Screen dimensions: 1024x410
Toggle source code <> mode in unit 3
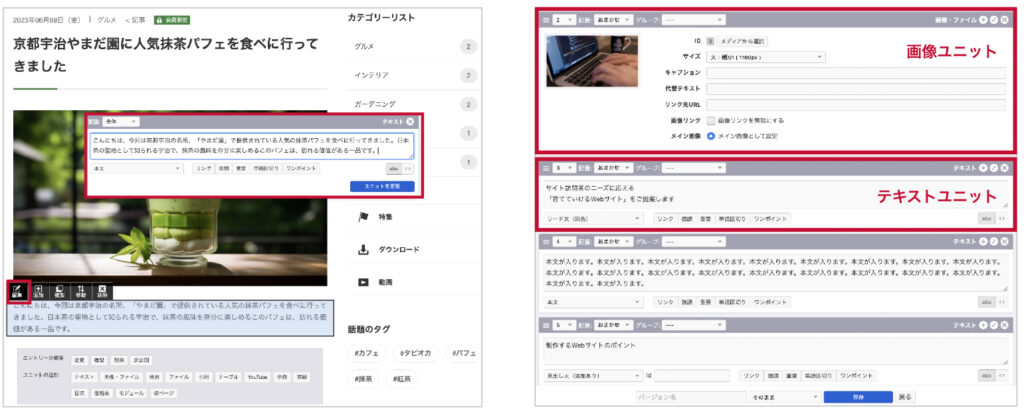click(x=1001, y=219)
